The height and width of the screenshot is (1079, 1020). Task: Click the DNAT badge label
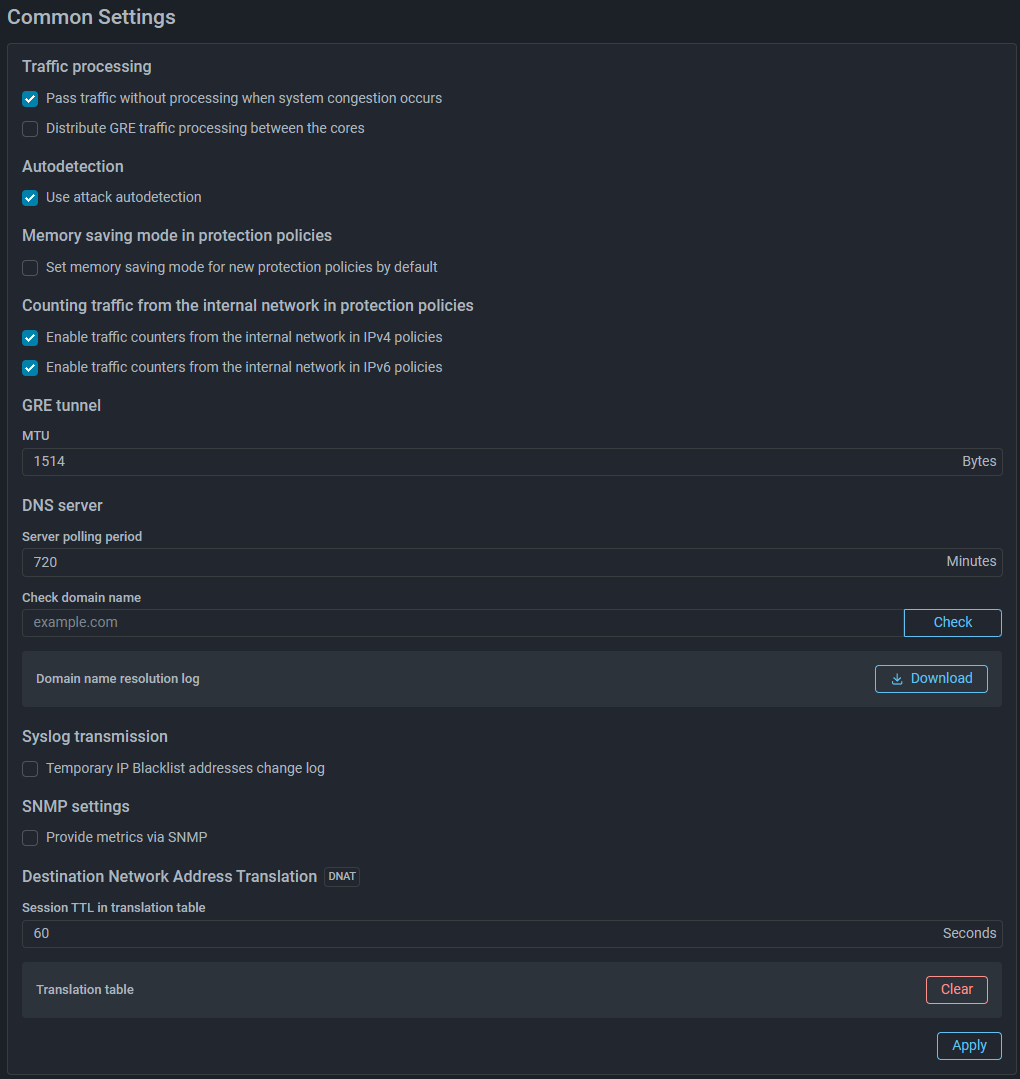coord(342,877)
